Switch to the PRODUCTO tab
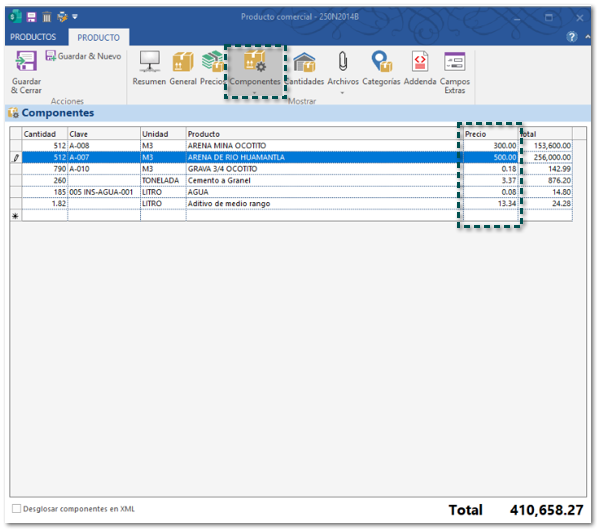The height and width of the screenshot is (532, 600). tap(98, 36)
